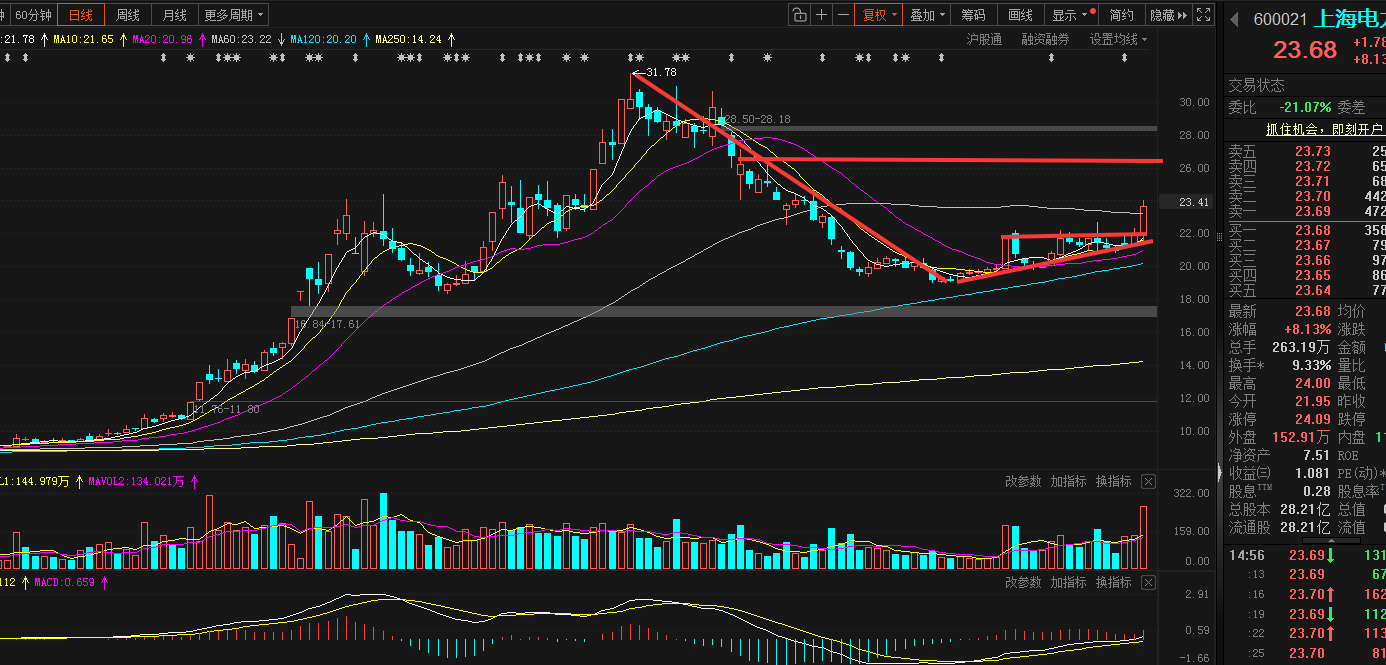Click the 上海电力 stock name
The image size is (1386, 665).
1348,19
